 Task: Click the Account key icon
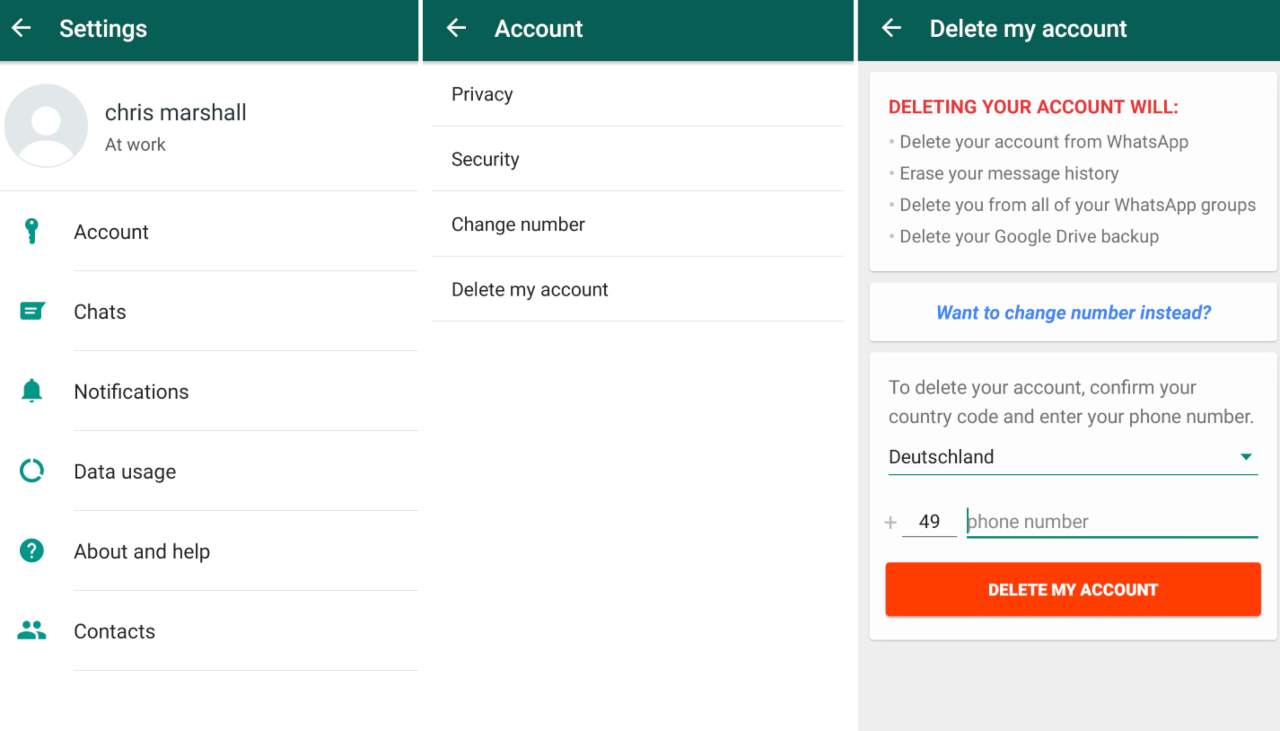32,231
